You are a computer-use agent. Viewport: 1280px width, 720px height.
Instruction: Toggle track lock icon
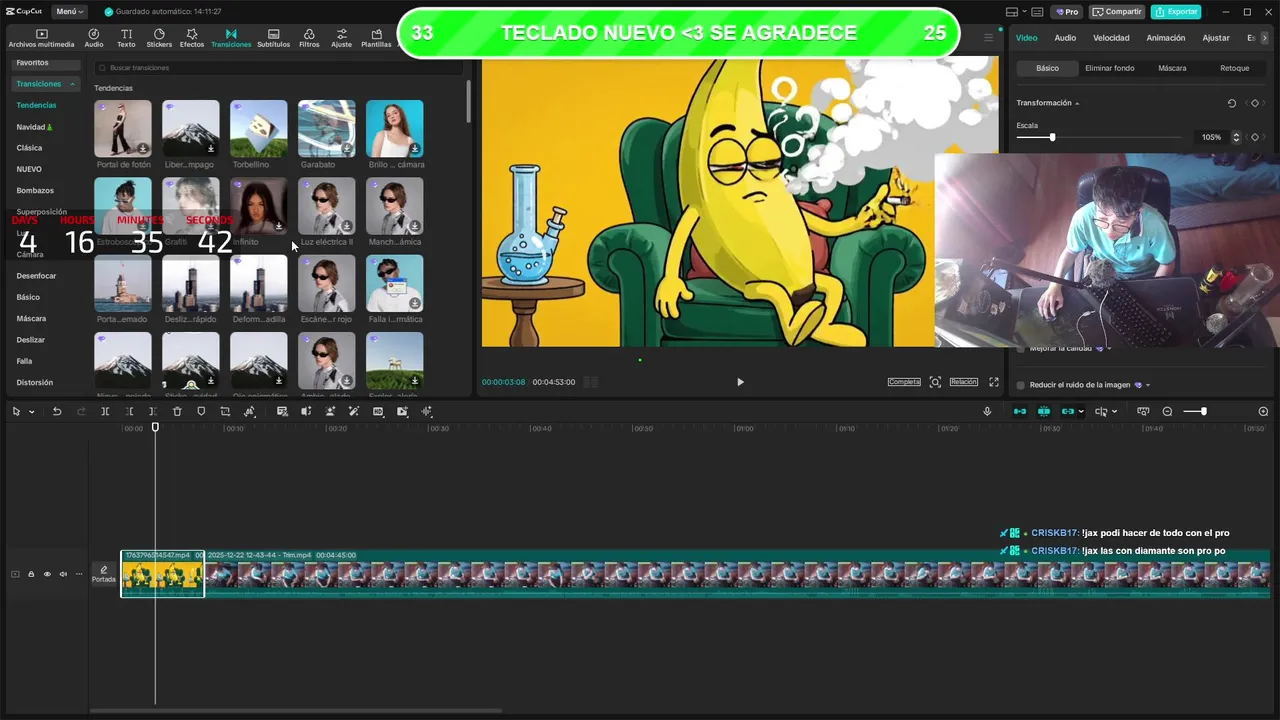[x=31, y=574]
